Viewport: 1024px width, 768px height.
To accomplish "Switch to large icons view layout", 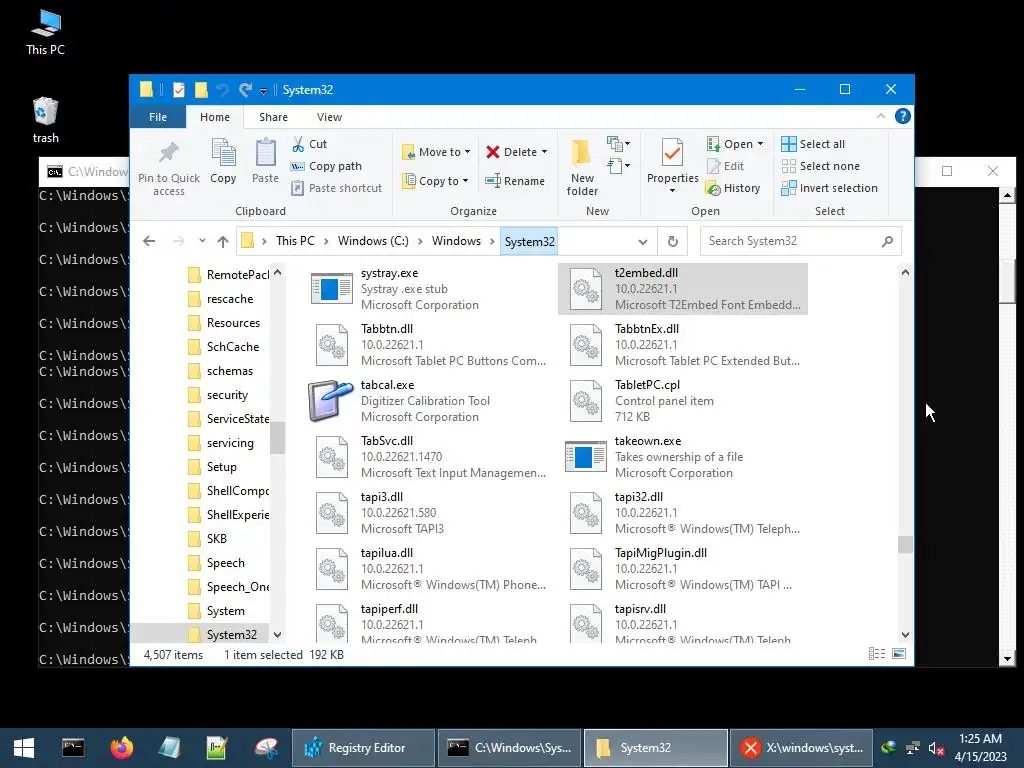I will [x=899, y=654].
